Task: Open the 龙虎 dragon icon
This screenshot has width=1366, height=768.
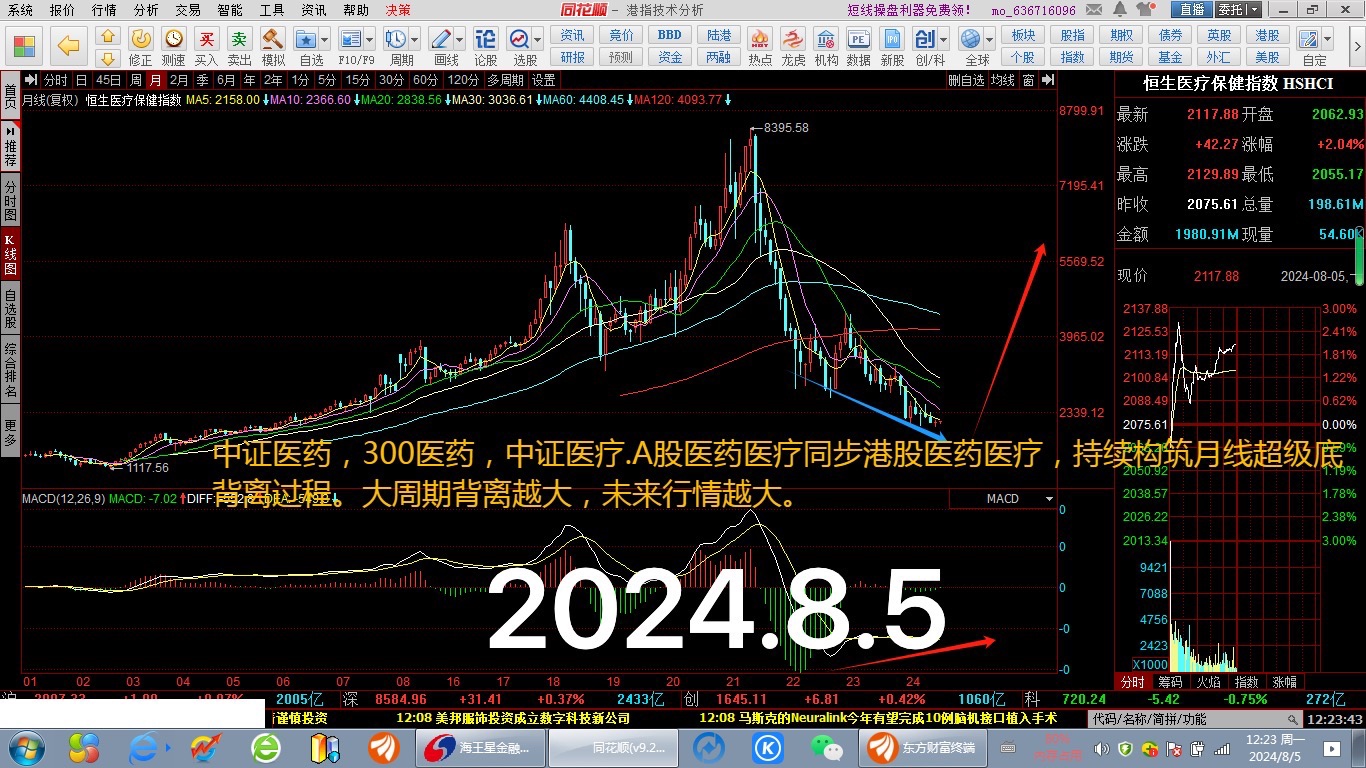Action: click(x=793, y=38)
